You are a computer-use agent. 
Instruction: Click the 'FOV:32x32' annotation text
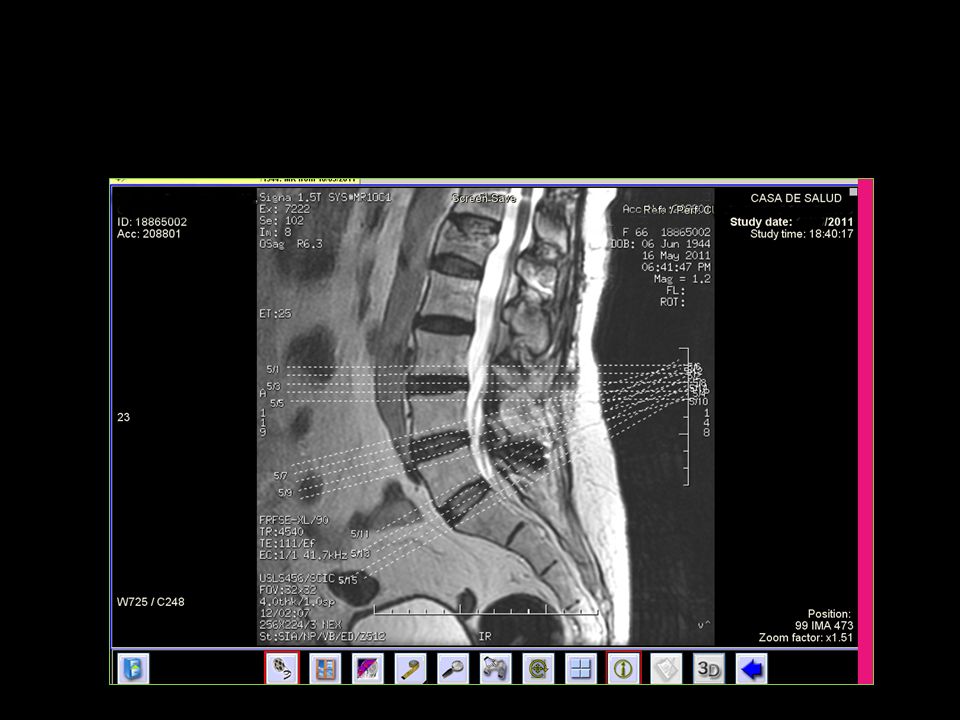(287, 590)
